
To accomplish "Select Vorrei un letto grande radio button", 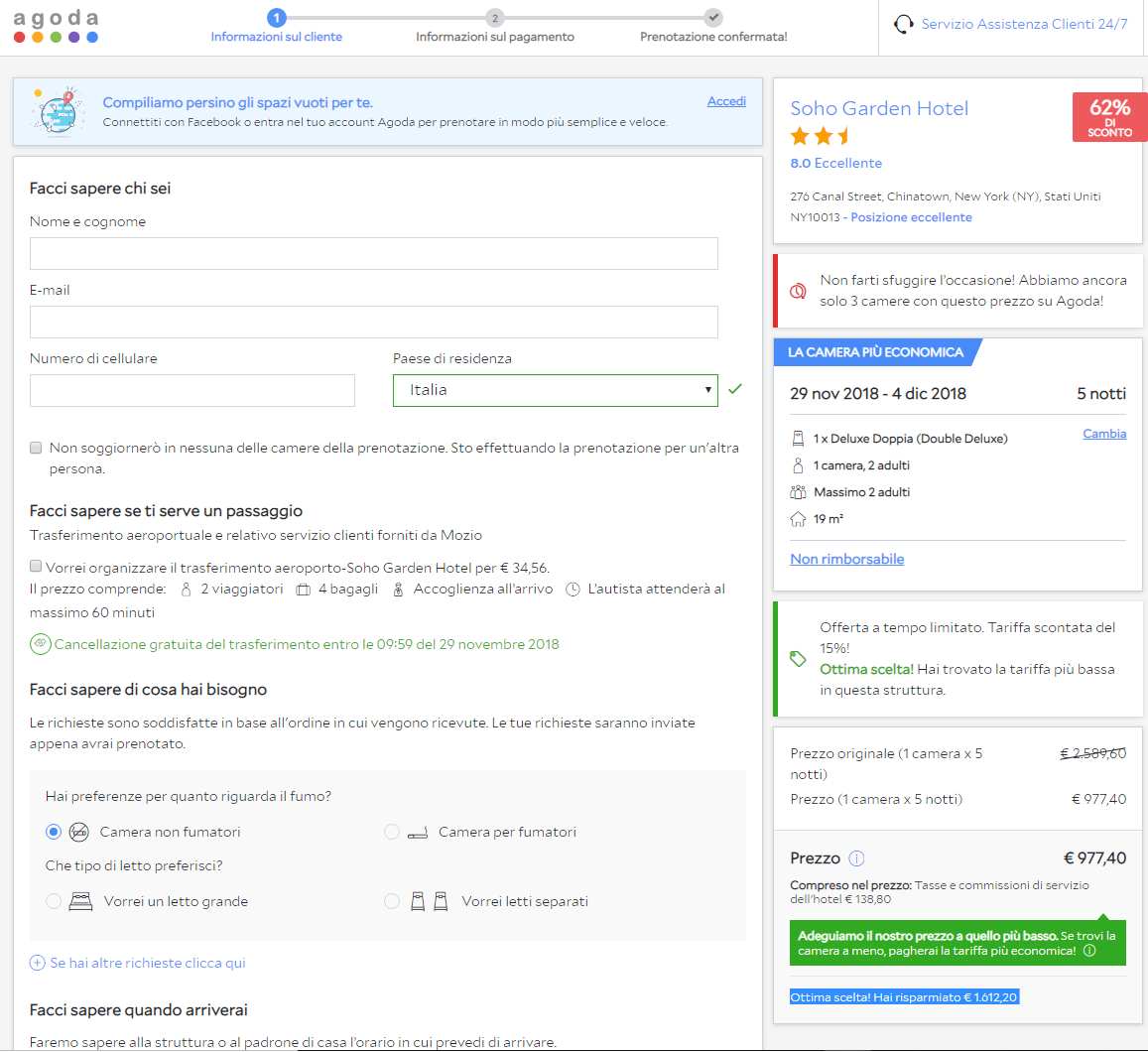I will (x=54, y=901).
